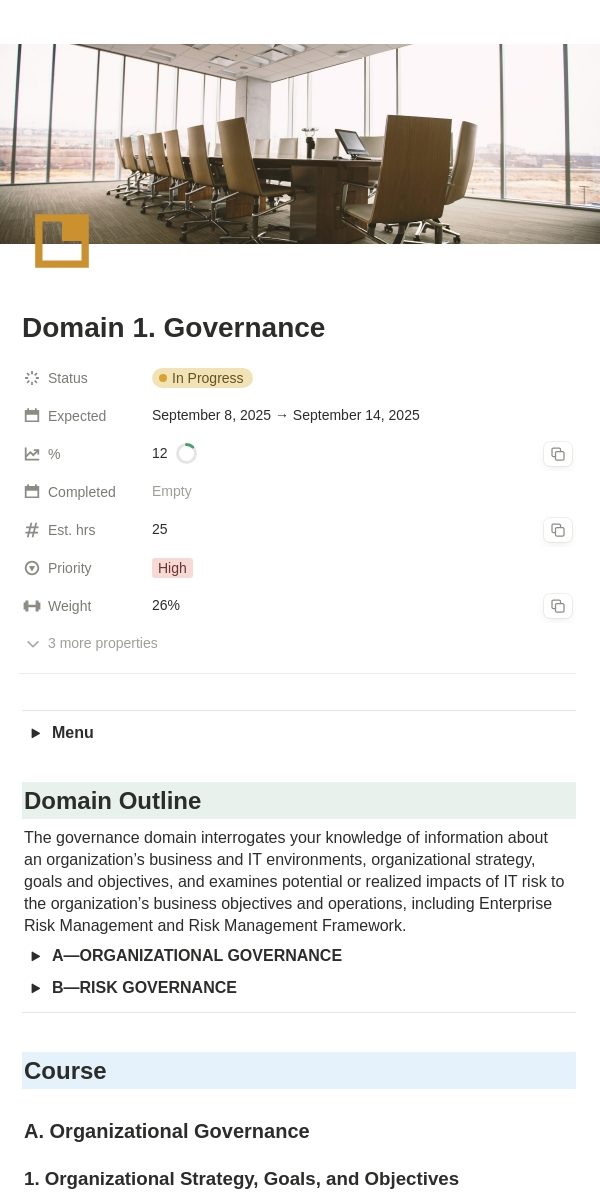600x1200 pixels.
Task: Click the progress ring next to 12
Action: (186, 454)
